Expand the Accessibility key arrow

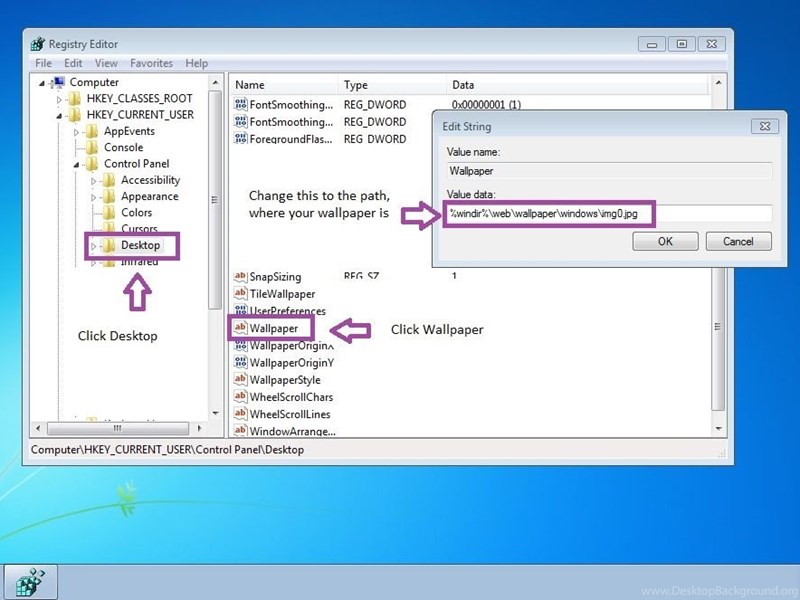coord(95,181)
